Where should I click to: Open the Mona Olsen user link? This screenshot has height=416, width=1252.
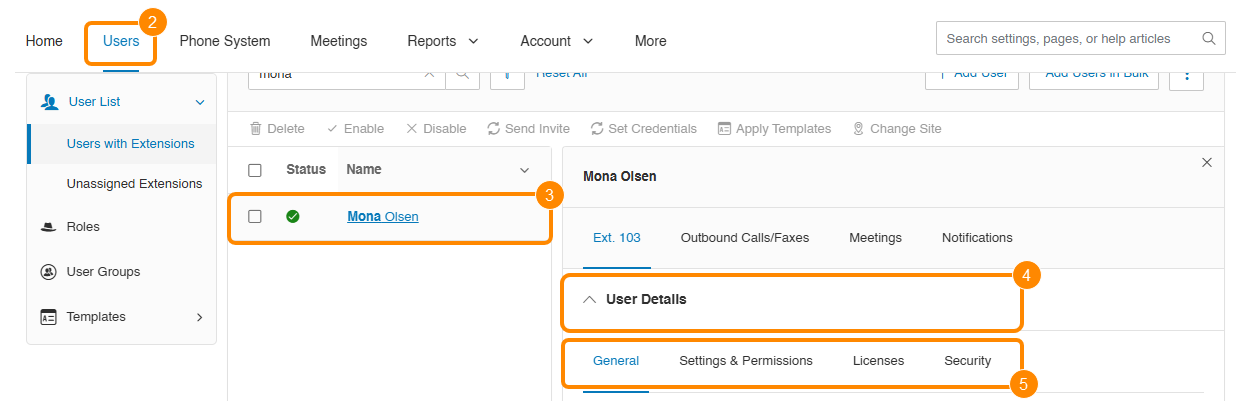[383, 216]
